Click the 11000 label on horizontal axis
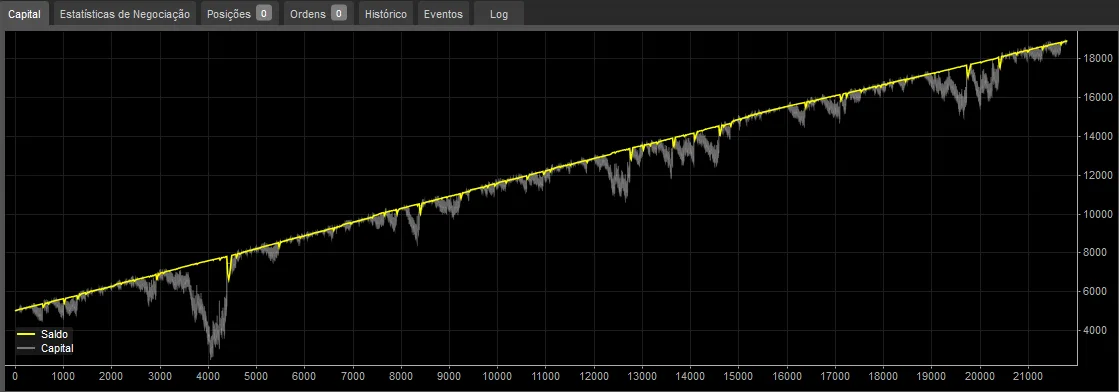Viewport: 1119px width, 392px height. pos(545,376)
